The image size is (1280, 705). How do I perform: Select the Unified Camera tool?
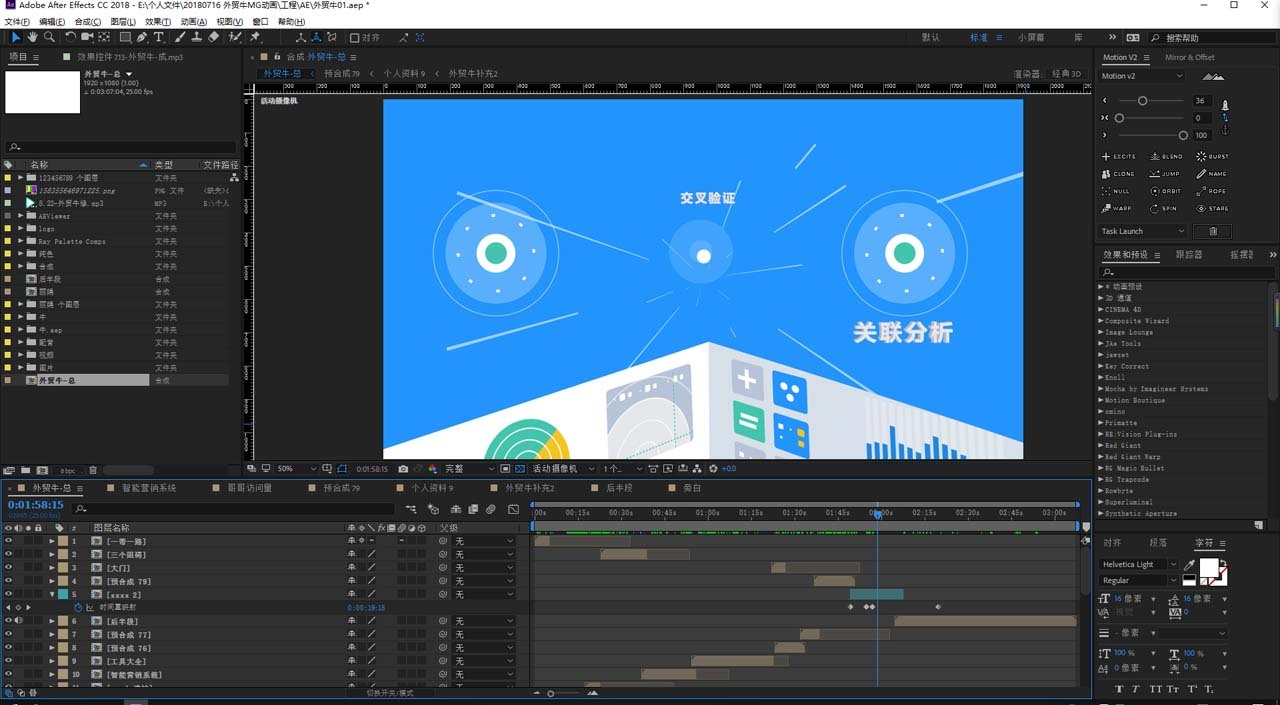(x=87, y=37)
